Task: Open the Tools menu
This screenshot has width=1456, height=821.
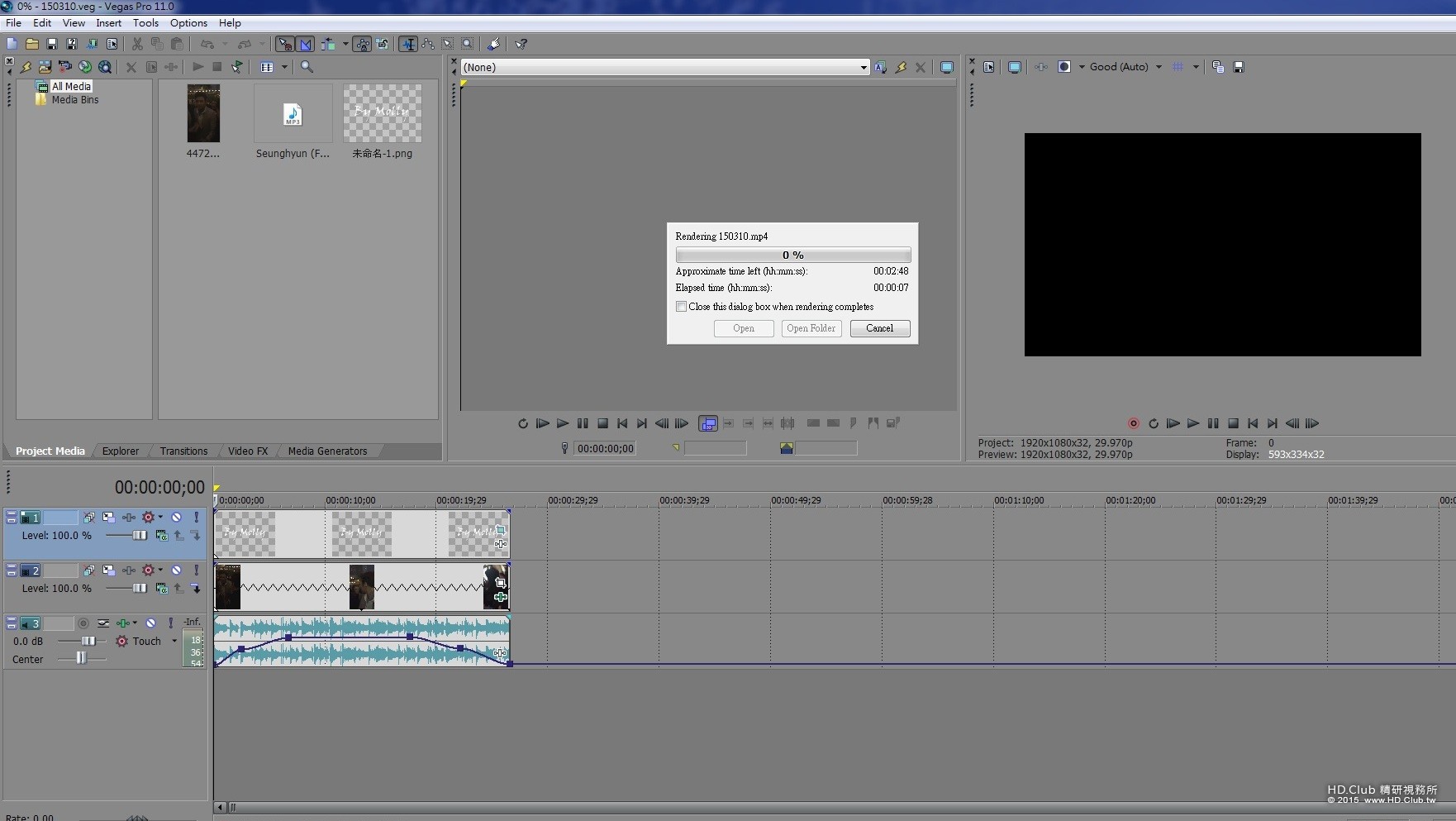Action: click(x=145, y=23)
